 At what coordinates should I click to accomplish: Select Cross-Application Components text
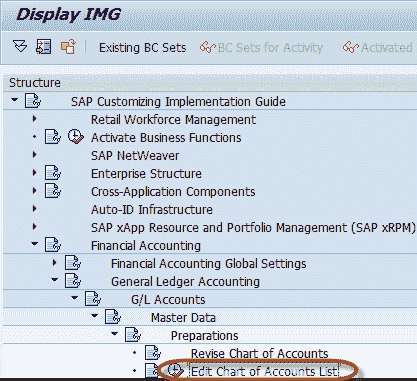[x=173, y=191]
